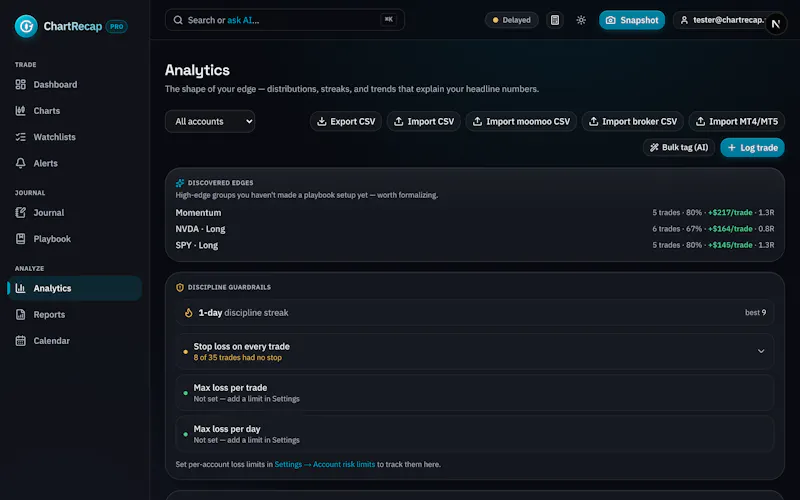This screenshot has height=500, width=800.
Task: Open Settings → Account risk limits link
Action: (x=324, y=464)
